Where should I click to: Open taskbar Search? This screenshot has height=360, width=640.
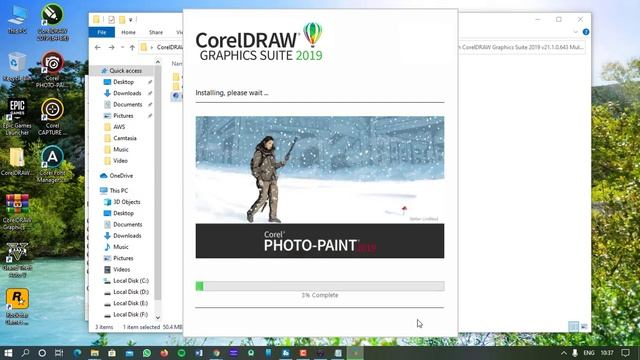pyautogui.click(x=25, y=353)
